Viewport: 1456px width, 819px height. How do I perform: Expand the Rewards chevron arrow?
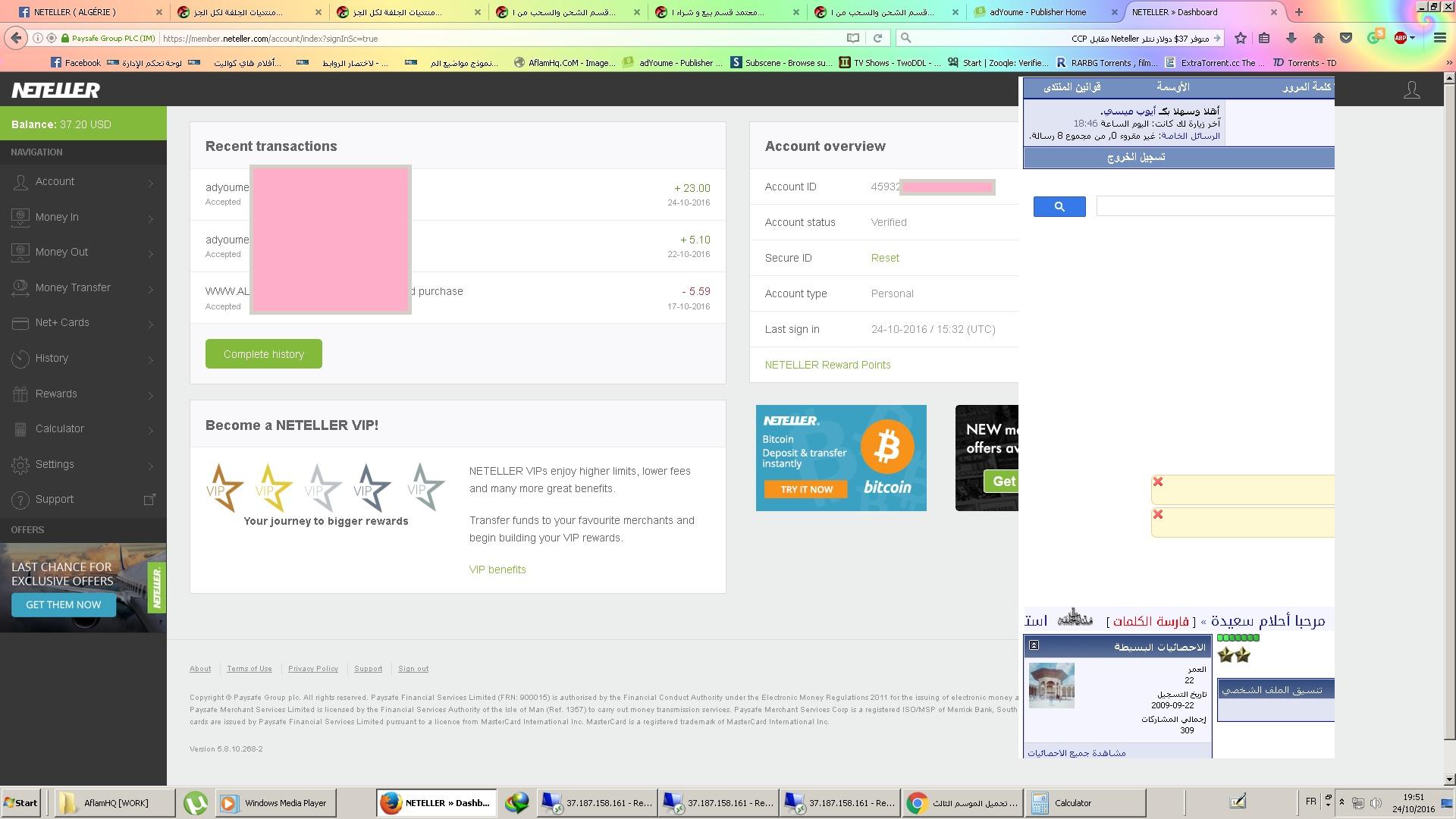pyautogui.click(x=151, y=395)
